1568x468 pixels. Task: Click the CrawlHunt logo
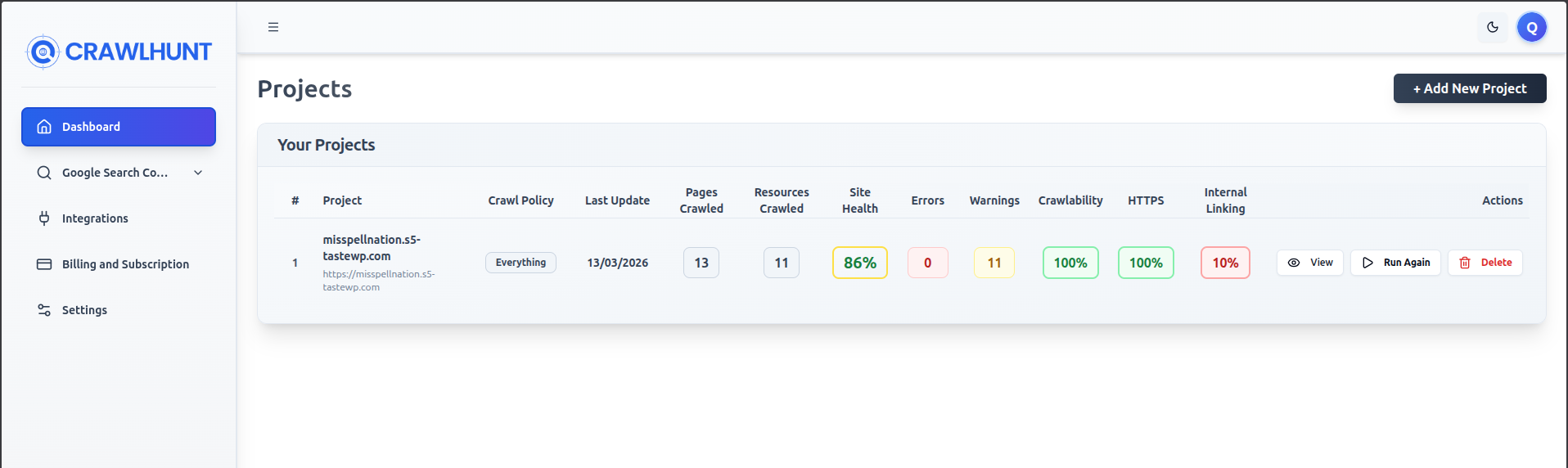tap(119, 52)
